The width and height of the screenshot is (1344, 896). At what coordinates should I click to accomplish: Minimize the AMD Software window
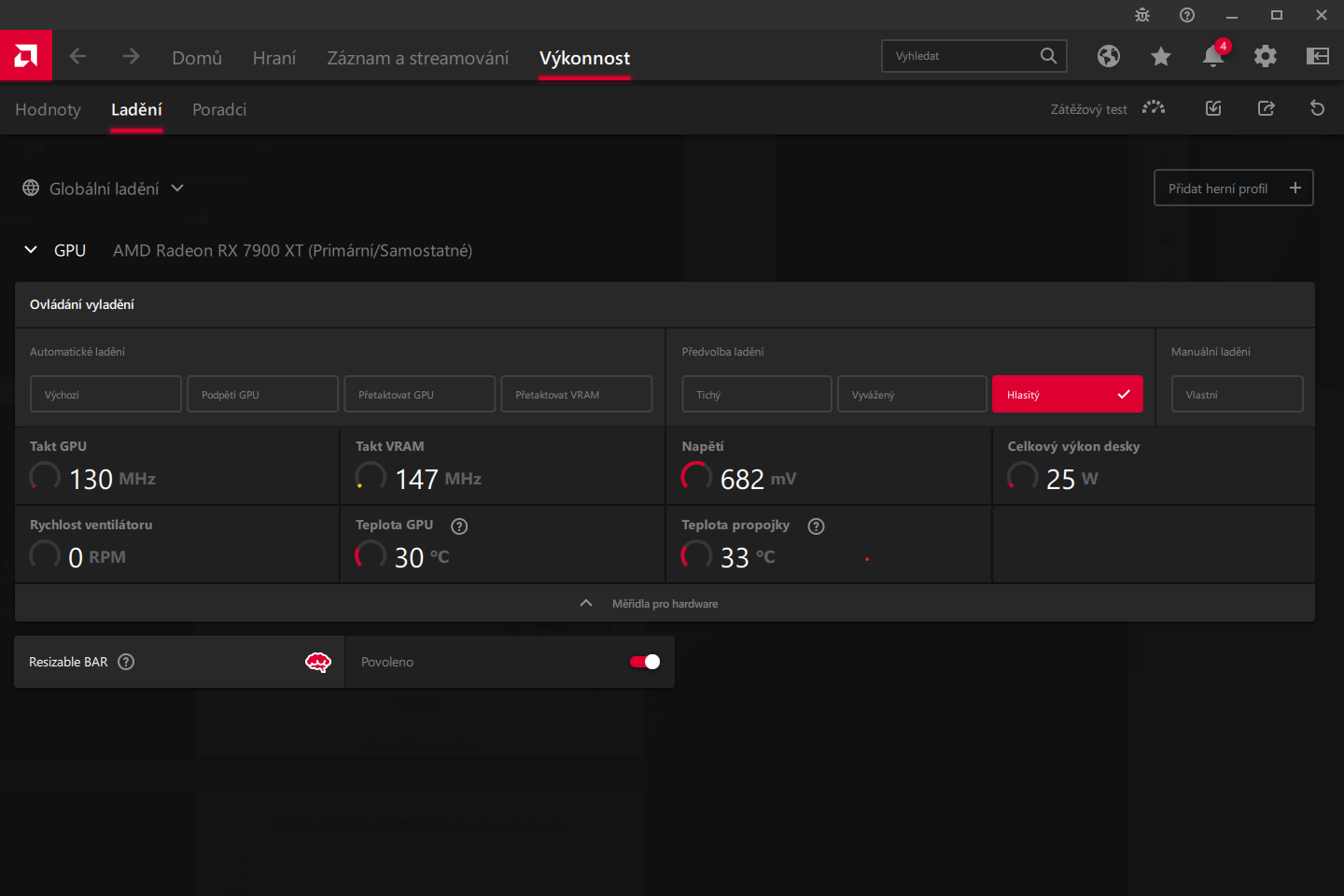point(1232,15)
